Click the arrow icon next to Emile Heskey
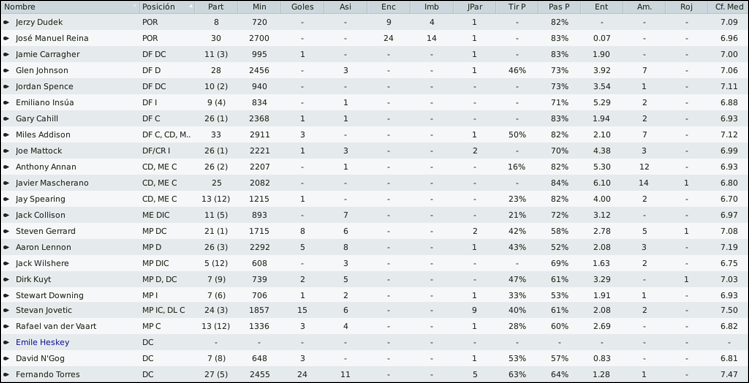 click(6, 342)
